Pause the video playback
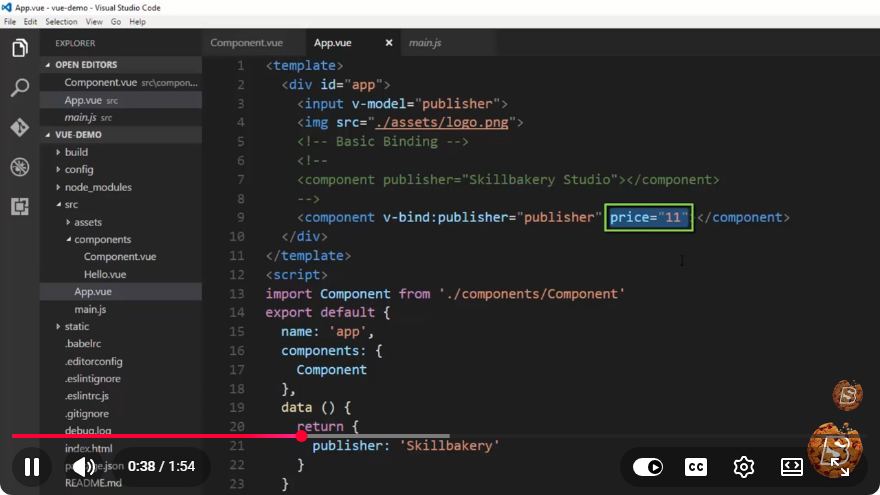 [32, 466]
